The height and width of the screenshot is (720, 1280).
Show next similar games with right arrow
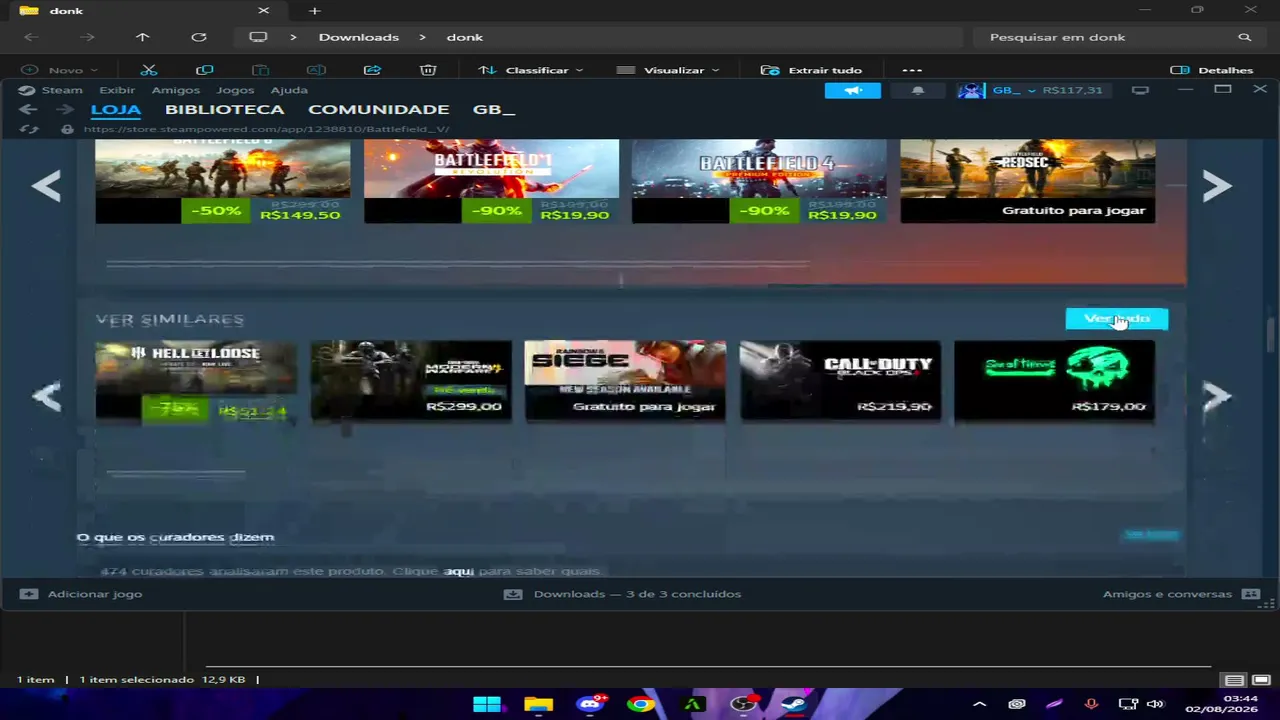pos(1217,396)
